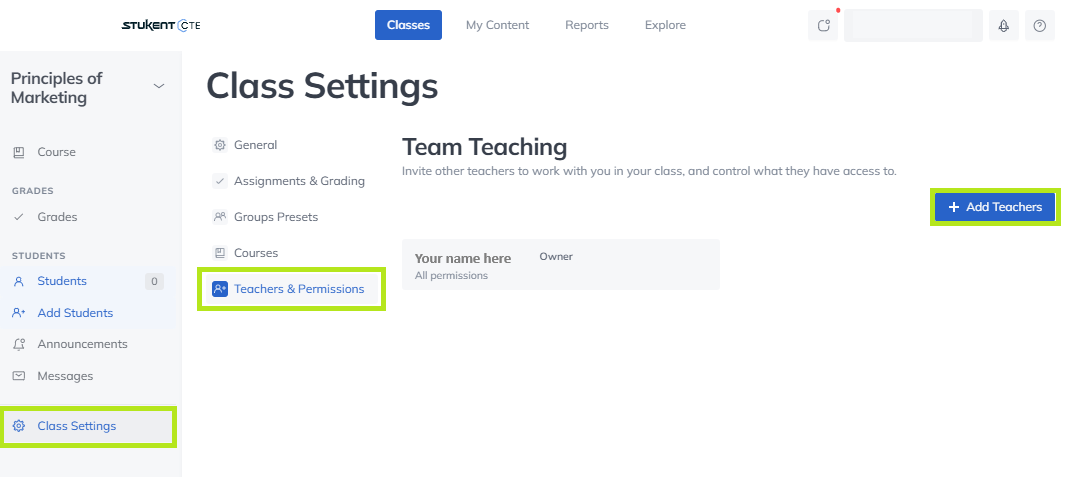The width and height of the screenshot is (1069, 477).
Task: Expand the Principles of Marketing class dropdown
Action: click(159, 86)
